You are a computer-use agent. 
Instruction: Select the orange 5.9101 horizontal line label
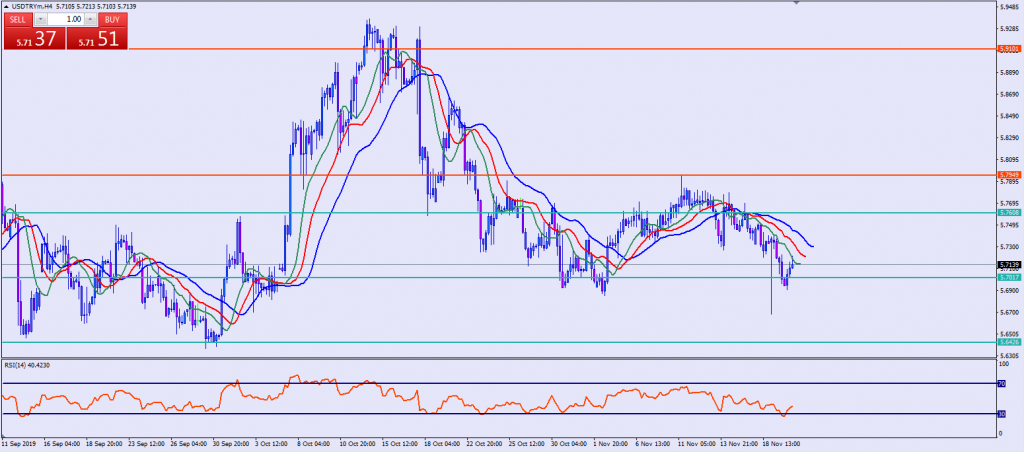tap(1010, 48)
